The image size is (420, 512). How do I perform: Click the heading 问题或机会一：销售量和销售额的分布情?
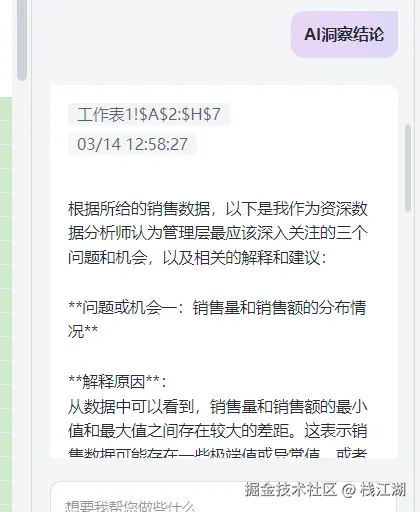point(217,307)
